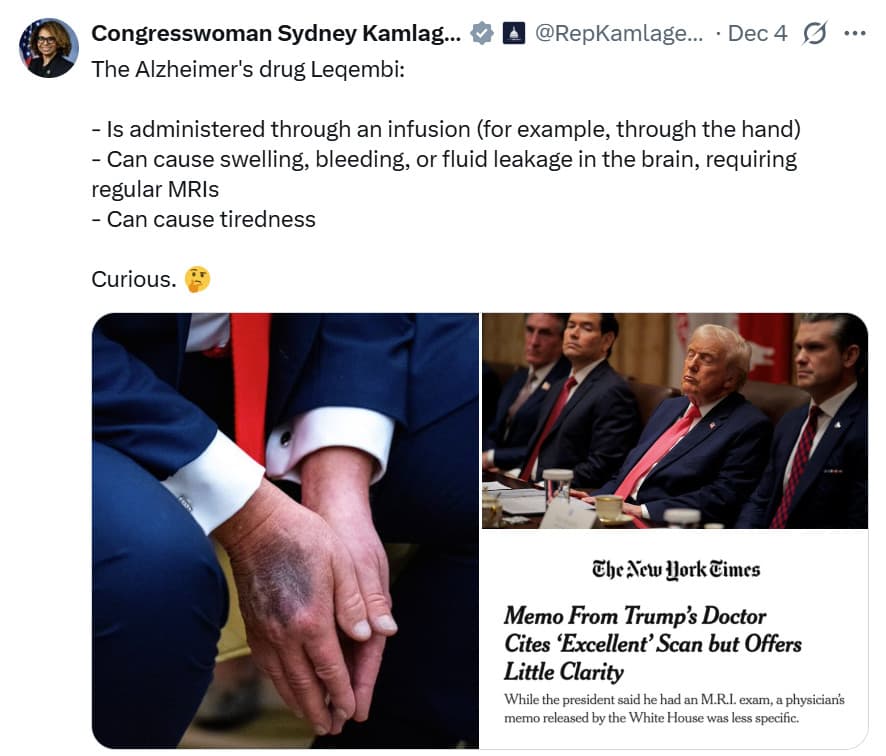Click the article subtext about the M.R.I. exam
Screen dimensions: 886x756
click(x=674, y=709)
